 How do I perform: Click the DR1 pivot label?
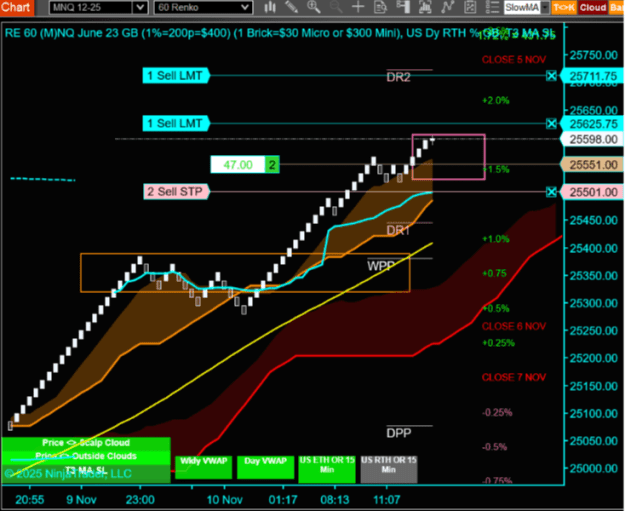398,230
